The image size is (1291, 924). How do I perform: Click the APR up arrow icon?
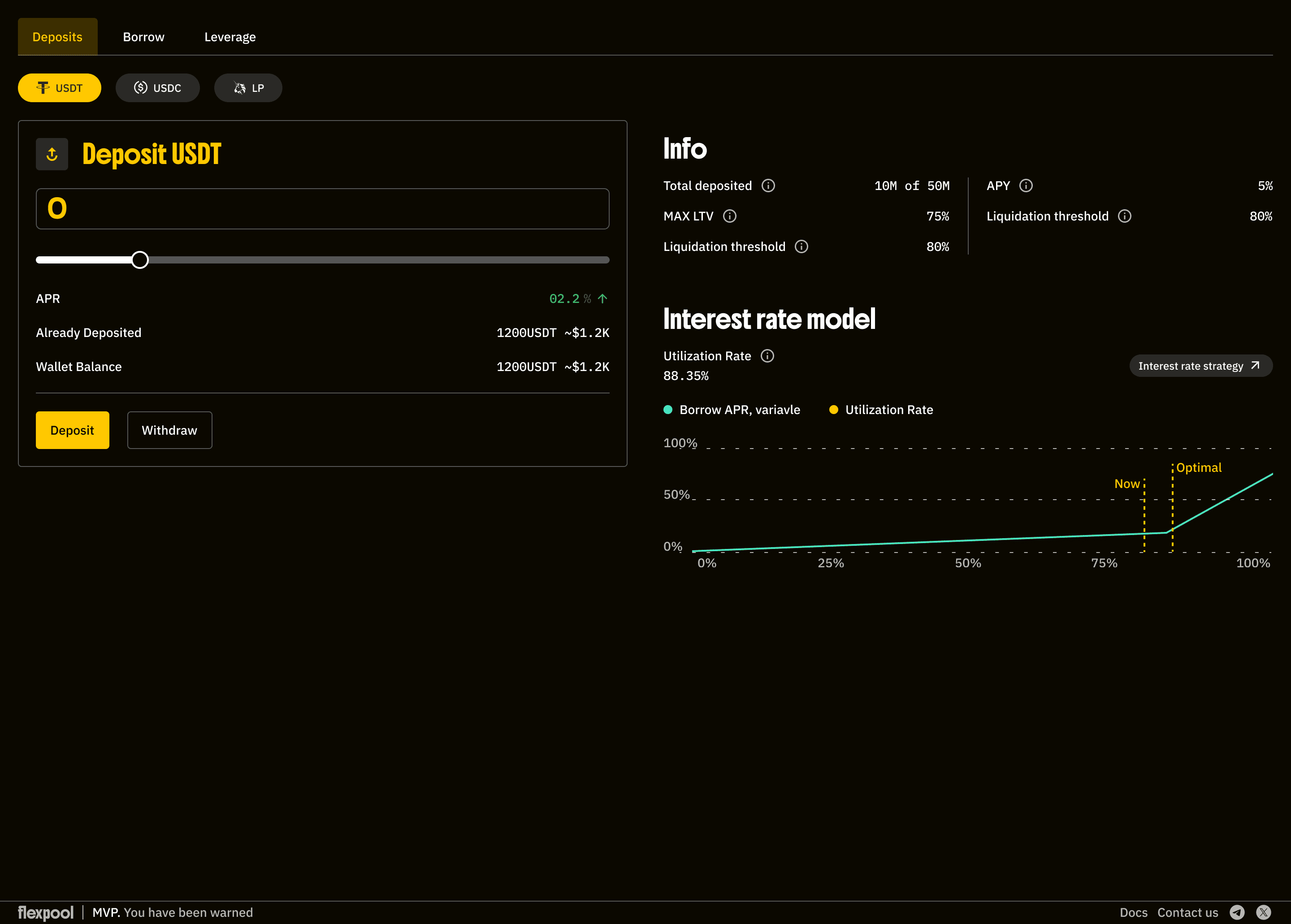(602, 299)
